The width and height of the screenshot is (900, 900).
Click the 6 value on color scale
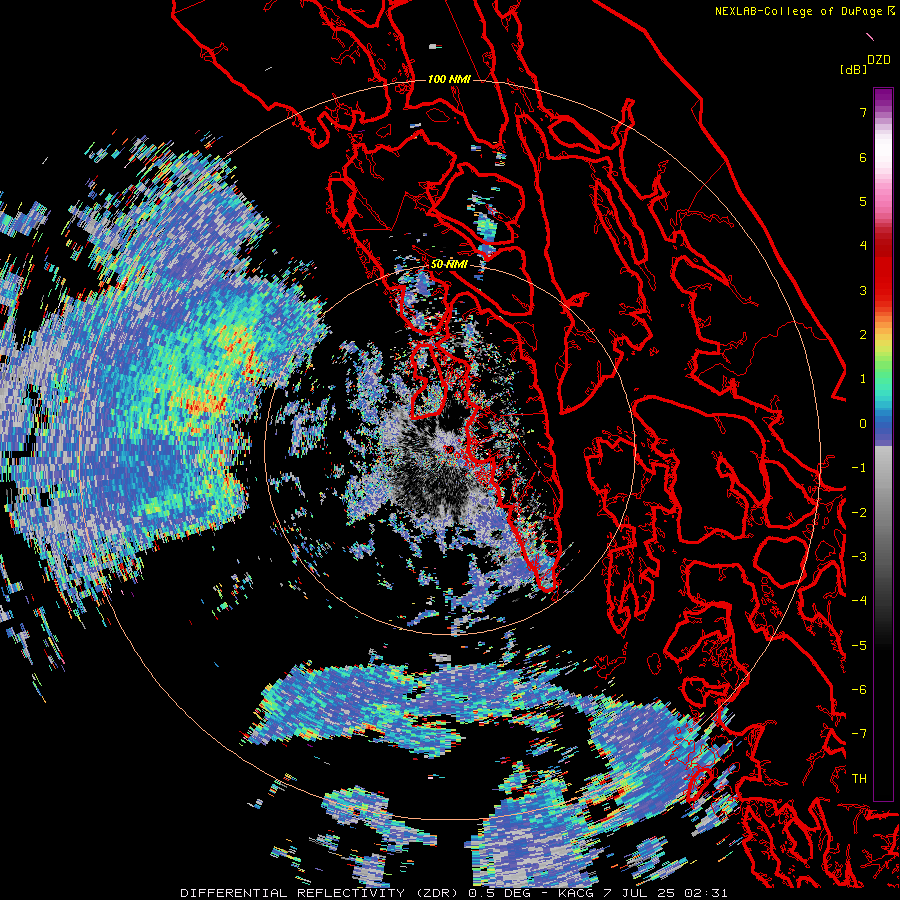pos(863,157)
